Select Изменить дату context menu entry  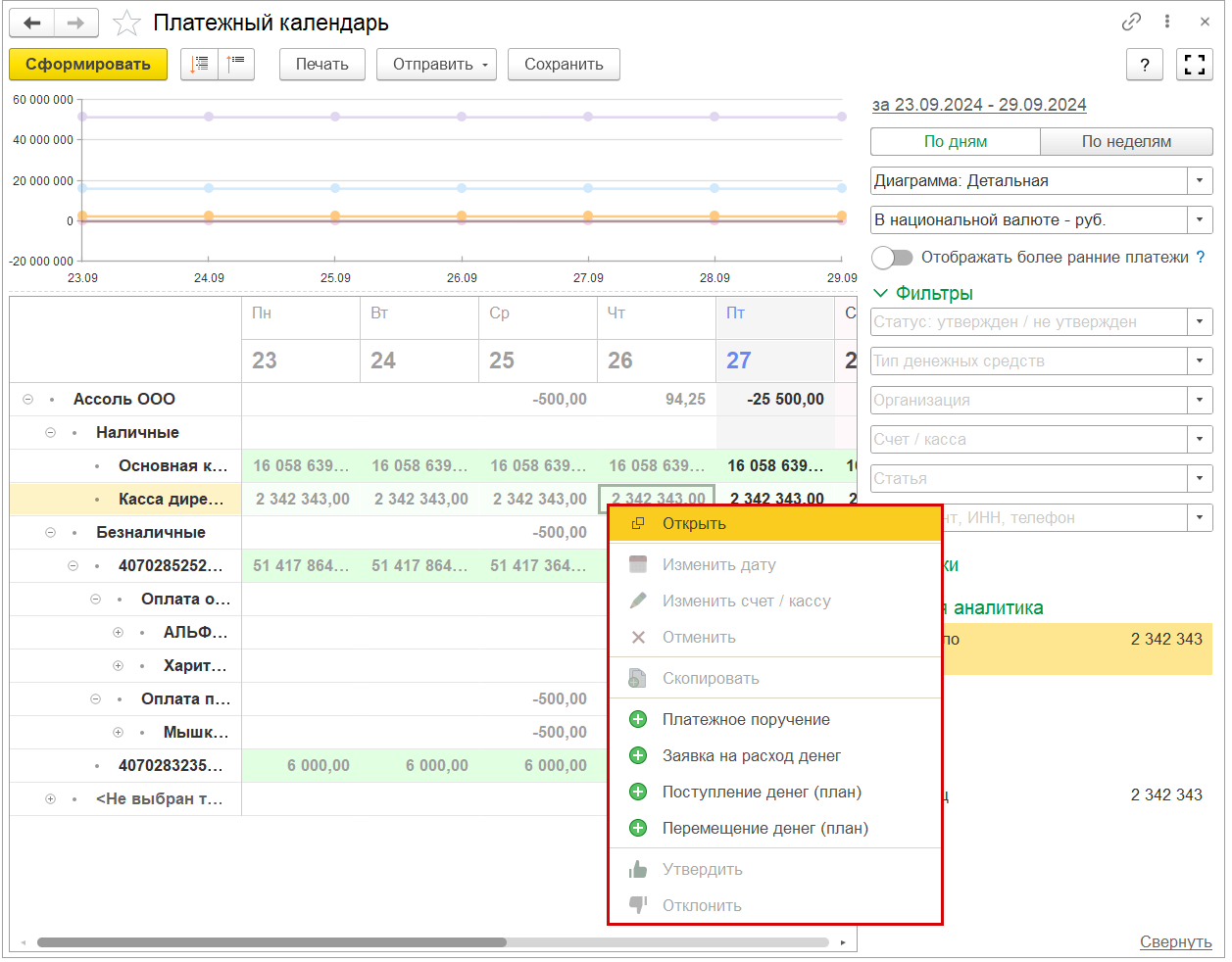pyautogui.click(x=774, y=564)
